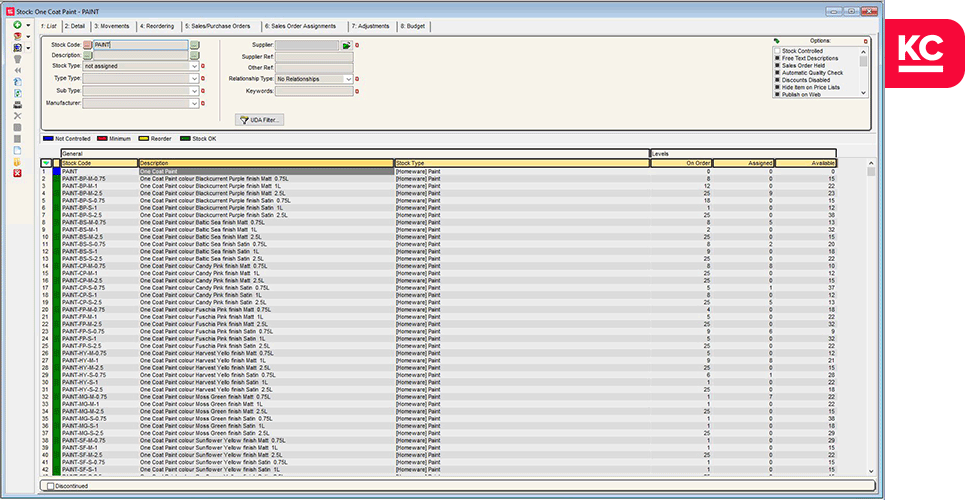The image size is (965, 500).
Task: Click the green tag icon left of Options
Action: click(777, 41)
